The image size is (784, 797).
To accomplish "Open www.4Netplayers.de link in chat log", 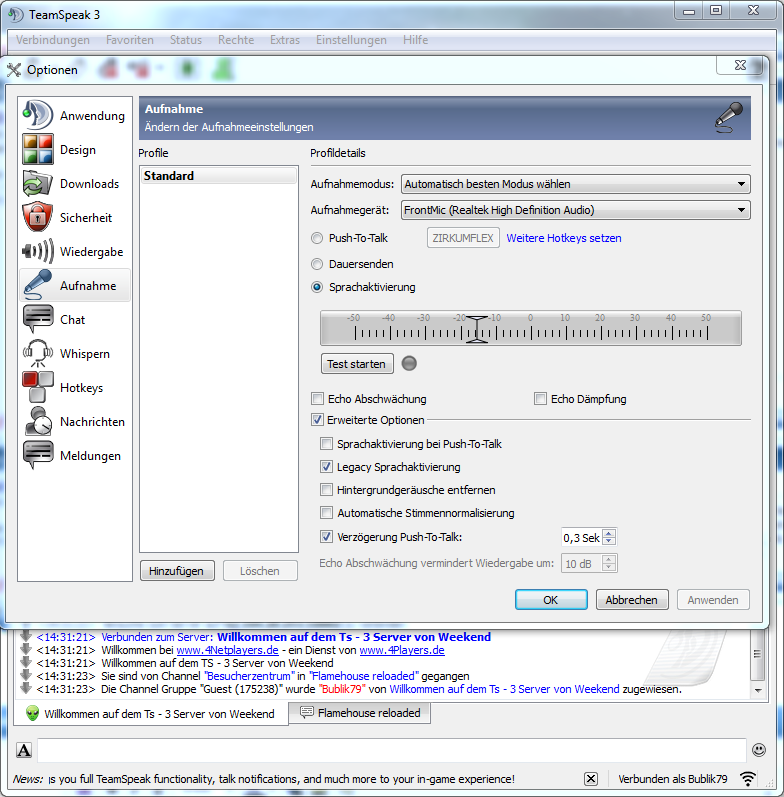I will pyautogui.click(x=227, y=650).
